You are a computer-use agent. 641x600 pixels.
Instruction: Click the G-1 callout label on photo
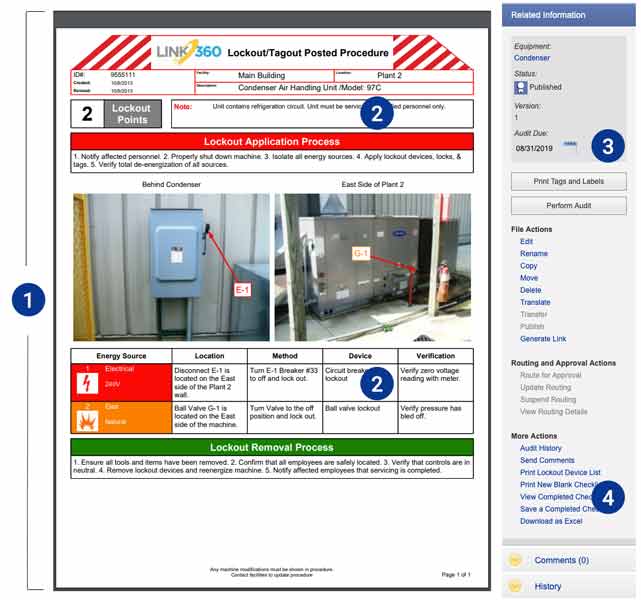pyautogui.click(x=361, y=254)
